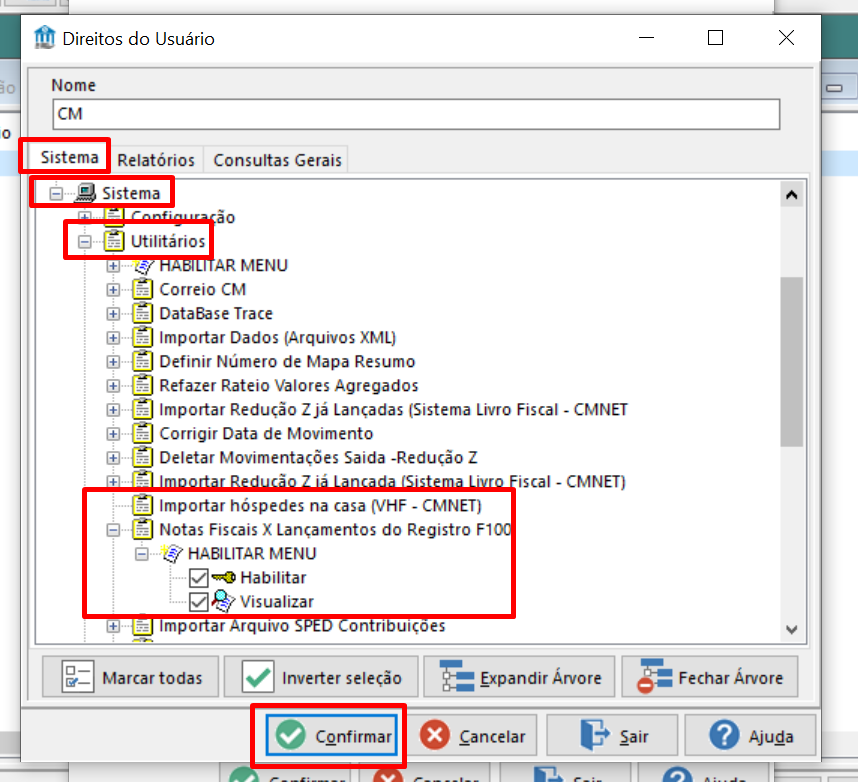
Task: Expand Definir Número de Mapa Resumo node
Action: pos(113,362)
